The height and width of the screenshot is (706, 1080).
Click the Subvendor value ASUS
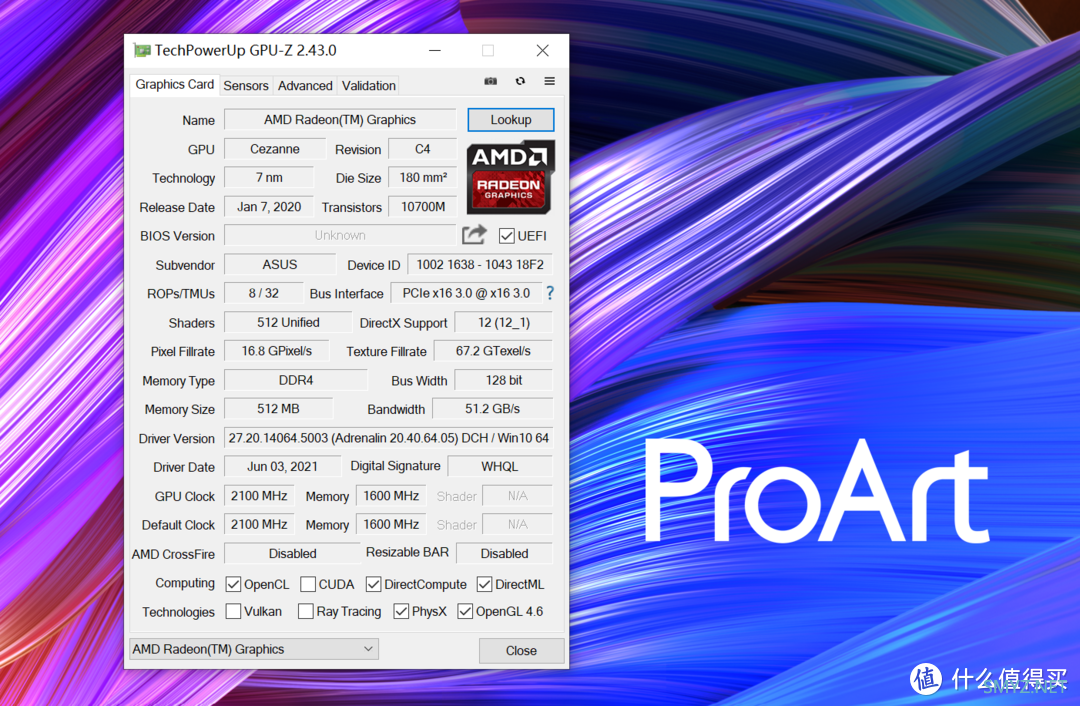coord(280,264)
